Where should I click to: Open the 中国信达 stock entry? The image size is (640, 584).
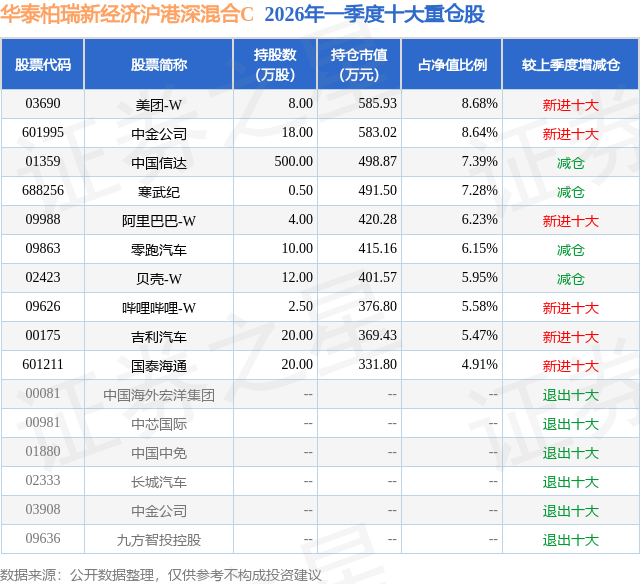click(159, 163)
